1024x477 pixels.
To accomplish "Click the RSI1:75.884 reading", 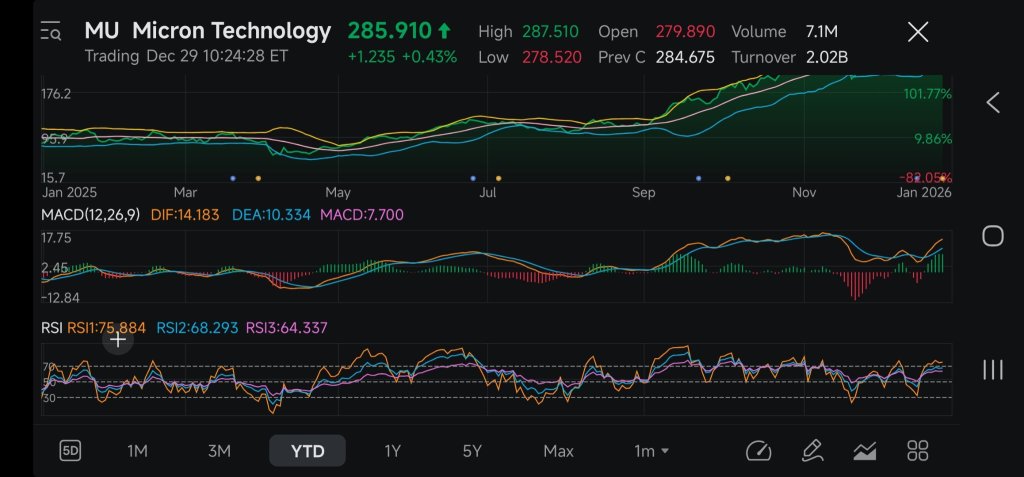I will [x=106, y=327].
